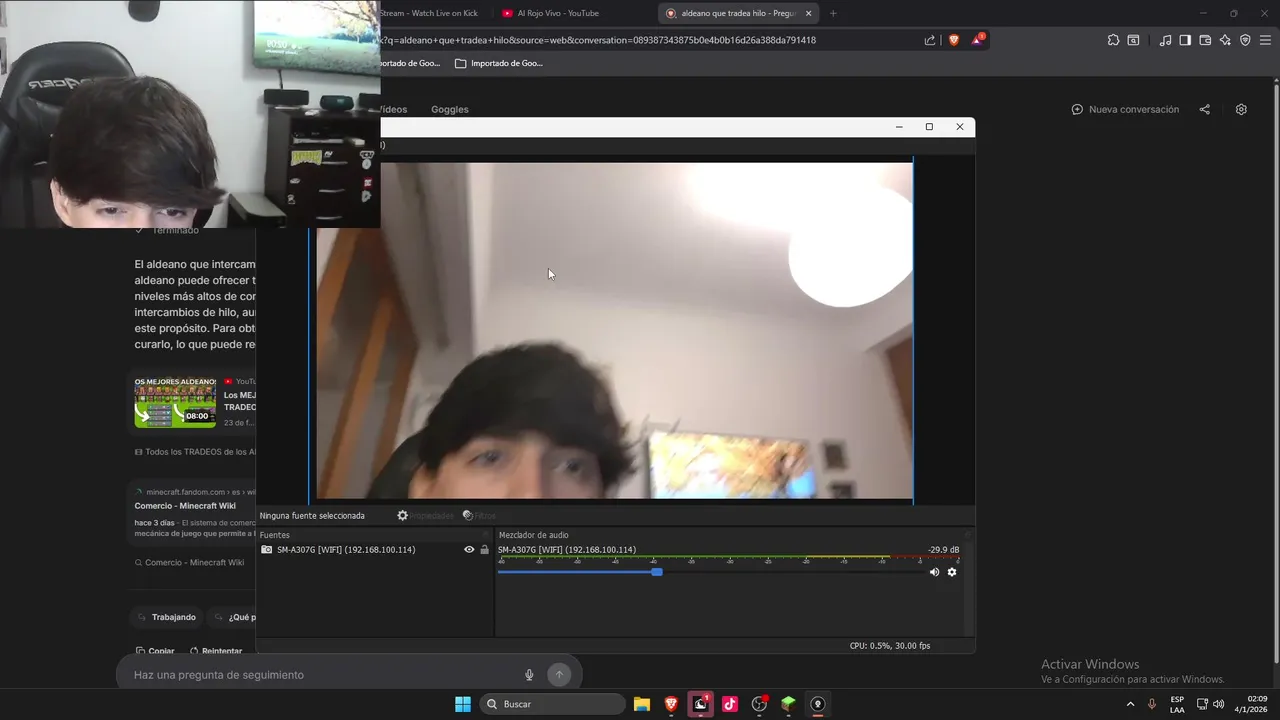Click the share conversation icon
Screen dimensions: 1280x720
click(1204, 109)
